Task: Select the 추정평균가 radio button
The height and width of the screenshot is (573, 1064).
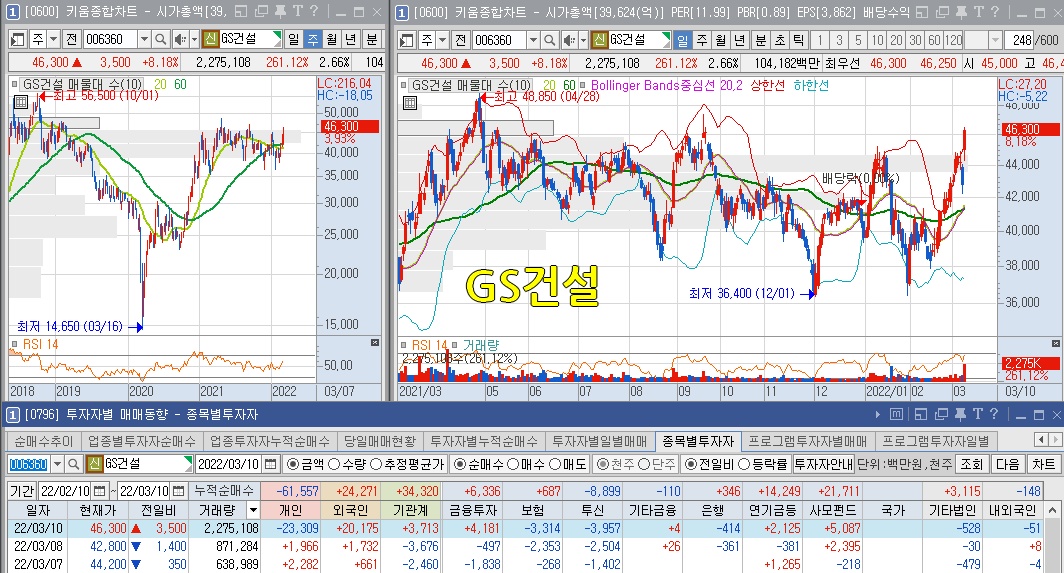Action: coord(375,464)
